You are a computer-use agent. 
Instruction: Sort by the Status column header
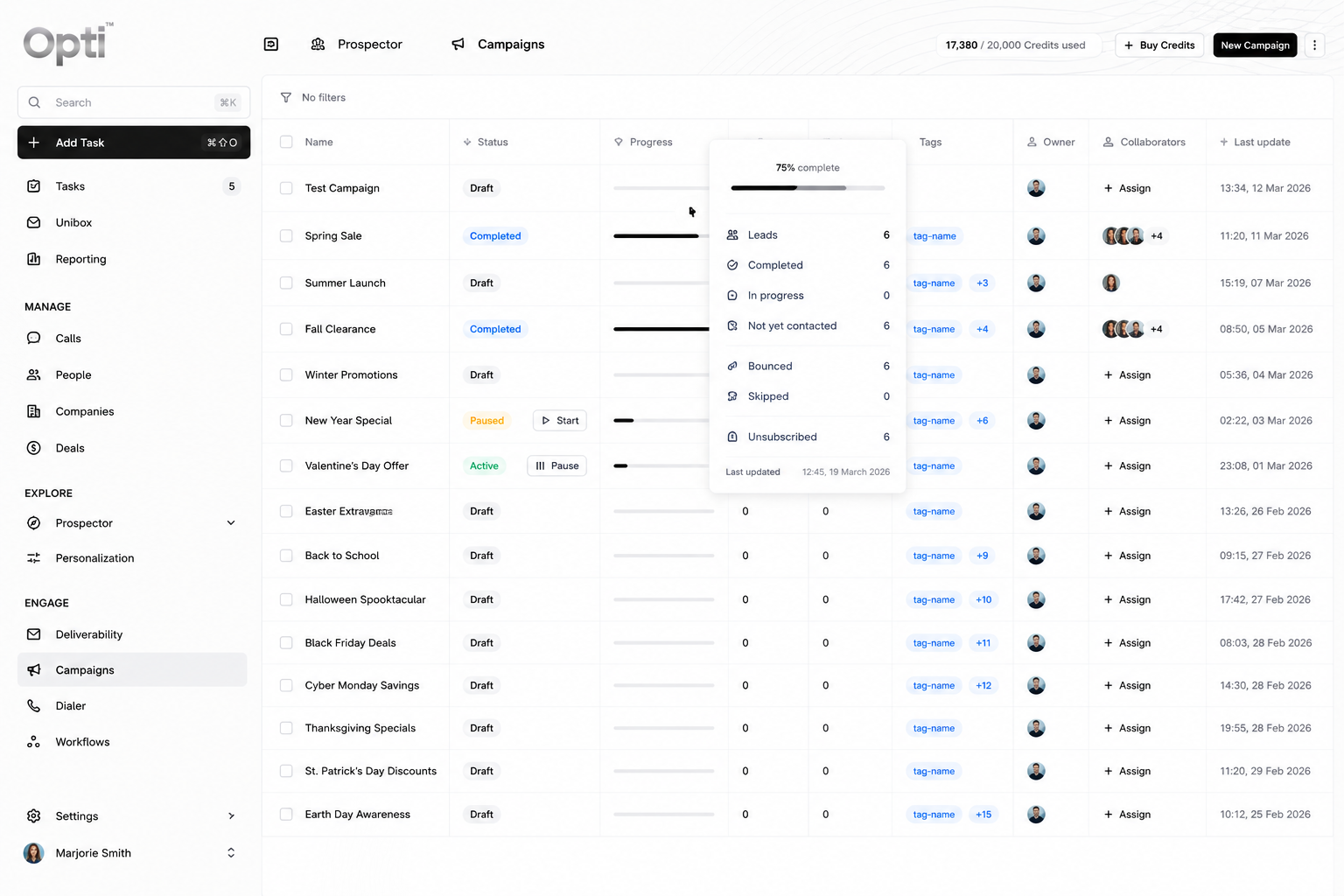(486, 142)
